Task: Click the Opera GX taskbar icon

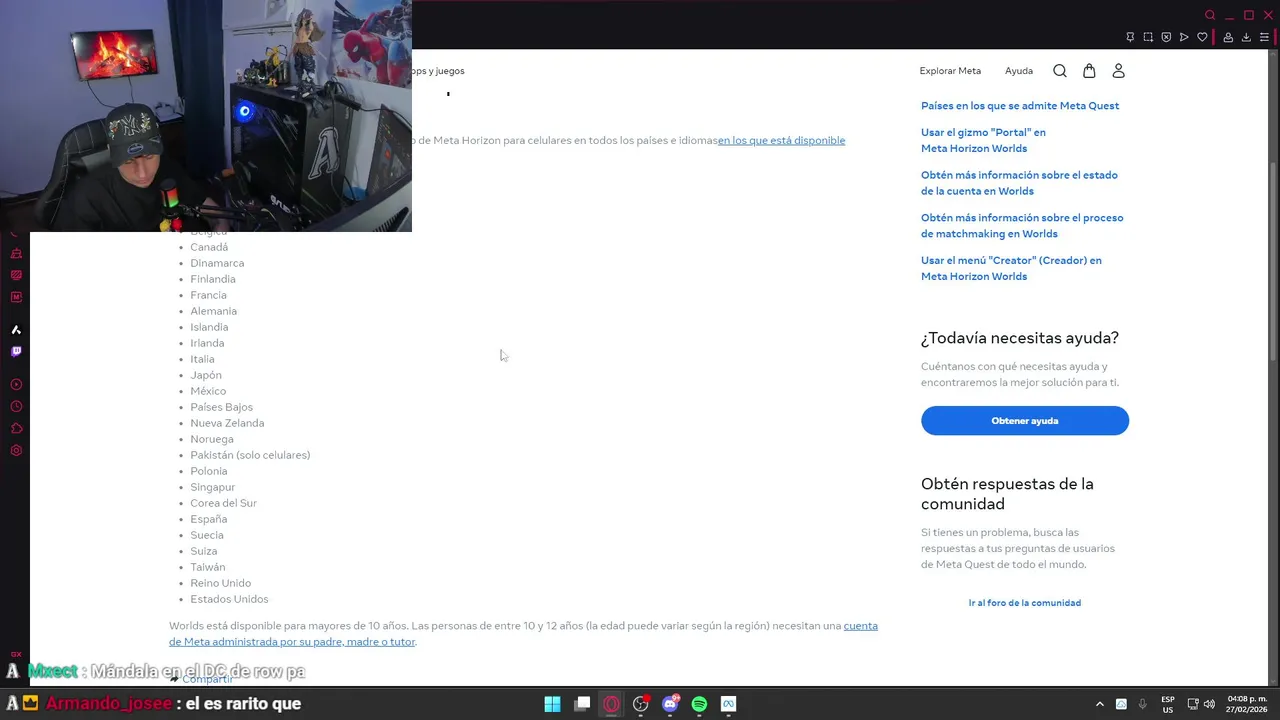Action: pyautogui.click(x=611, y=704)
